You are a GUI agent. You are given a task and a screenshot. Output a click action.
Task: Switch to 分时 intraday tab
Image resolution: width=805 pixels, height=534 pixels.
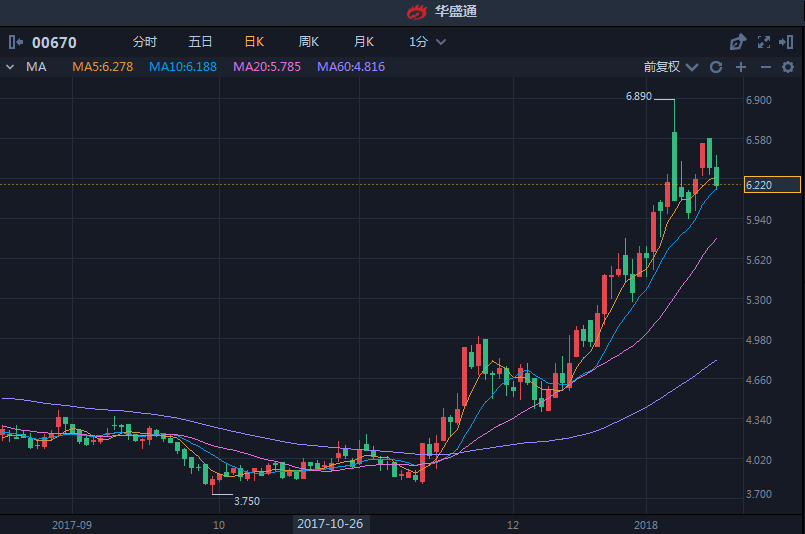[145, 42]
